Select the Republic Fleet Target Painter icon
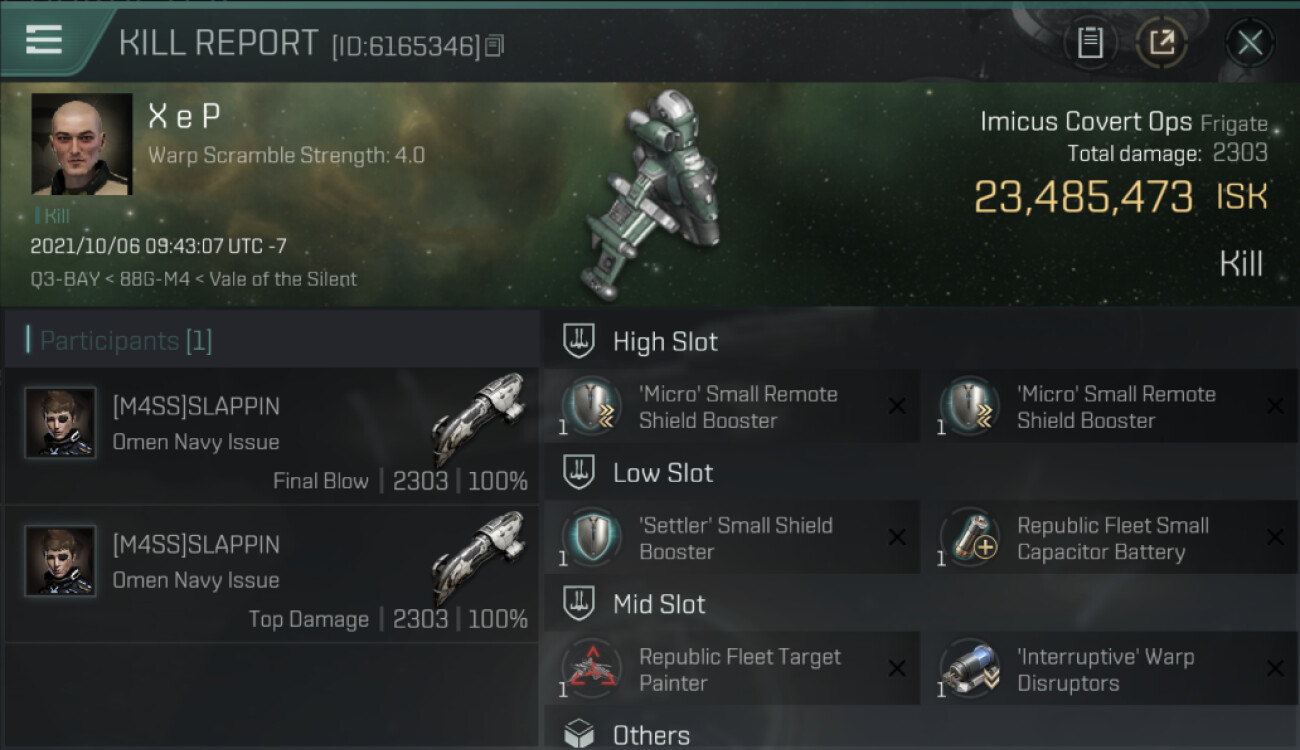The image size is (1300, 750). pyautogui.click(x=591, y=668)
